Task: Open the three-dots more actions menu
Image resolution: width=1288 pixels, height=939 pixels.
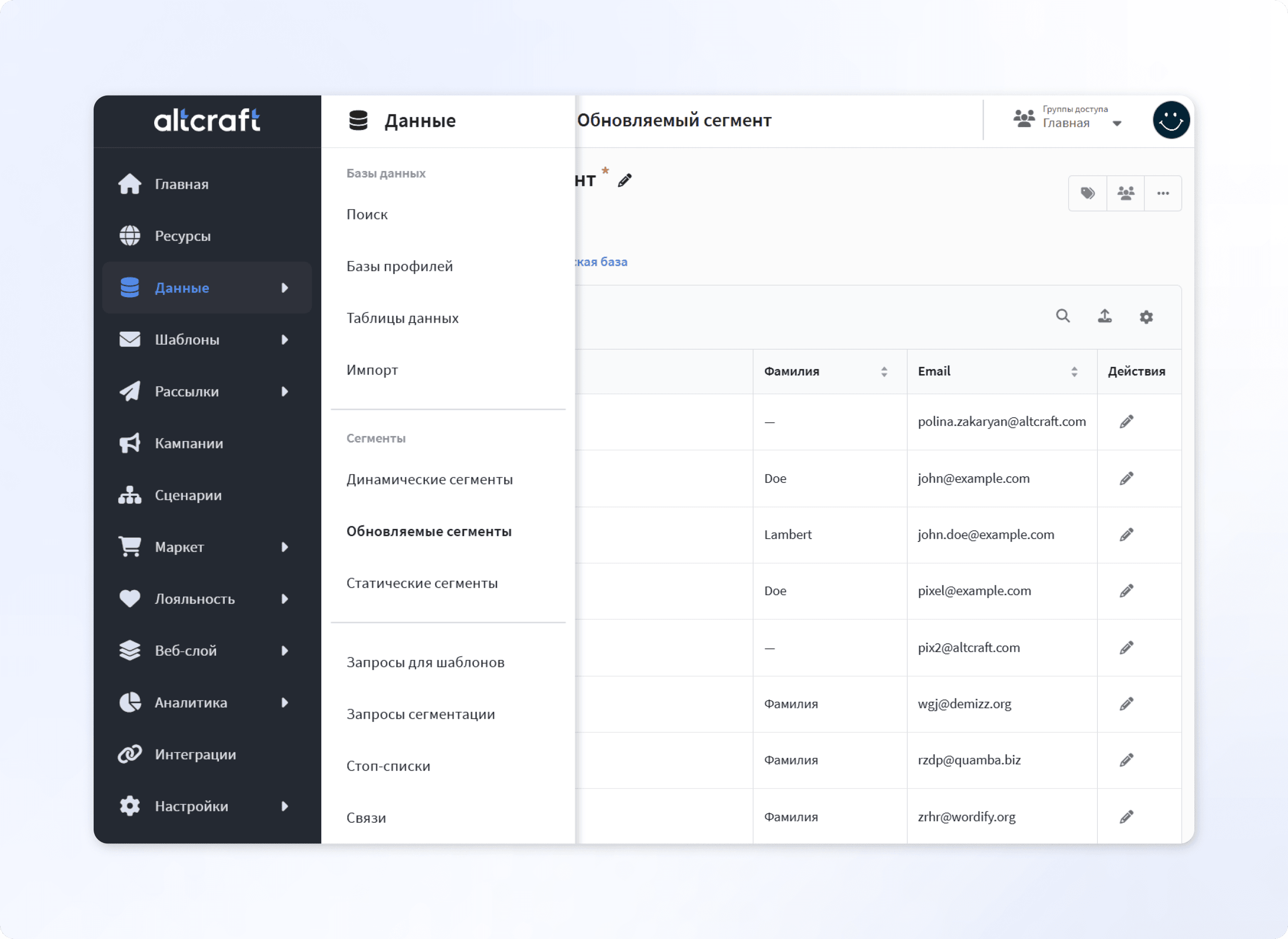Action: click(x=1163, y=193)
